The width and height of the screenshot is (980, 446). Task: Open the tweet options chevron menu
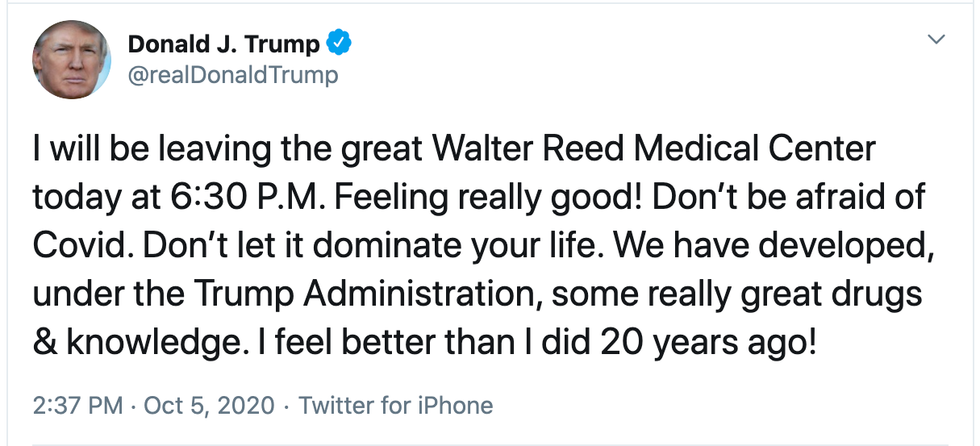pos(937,40)
